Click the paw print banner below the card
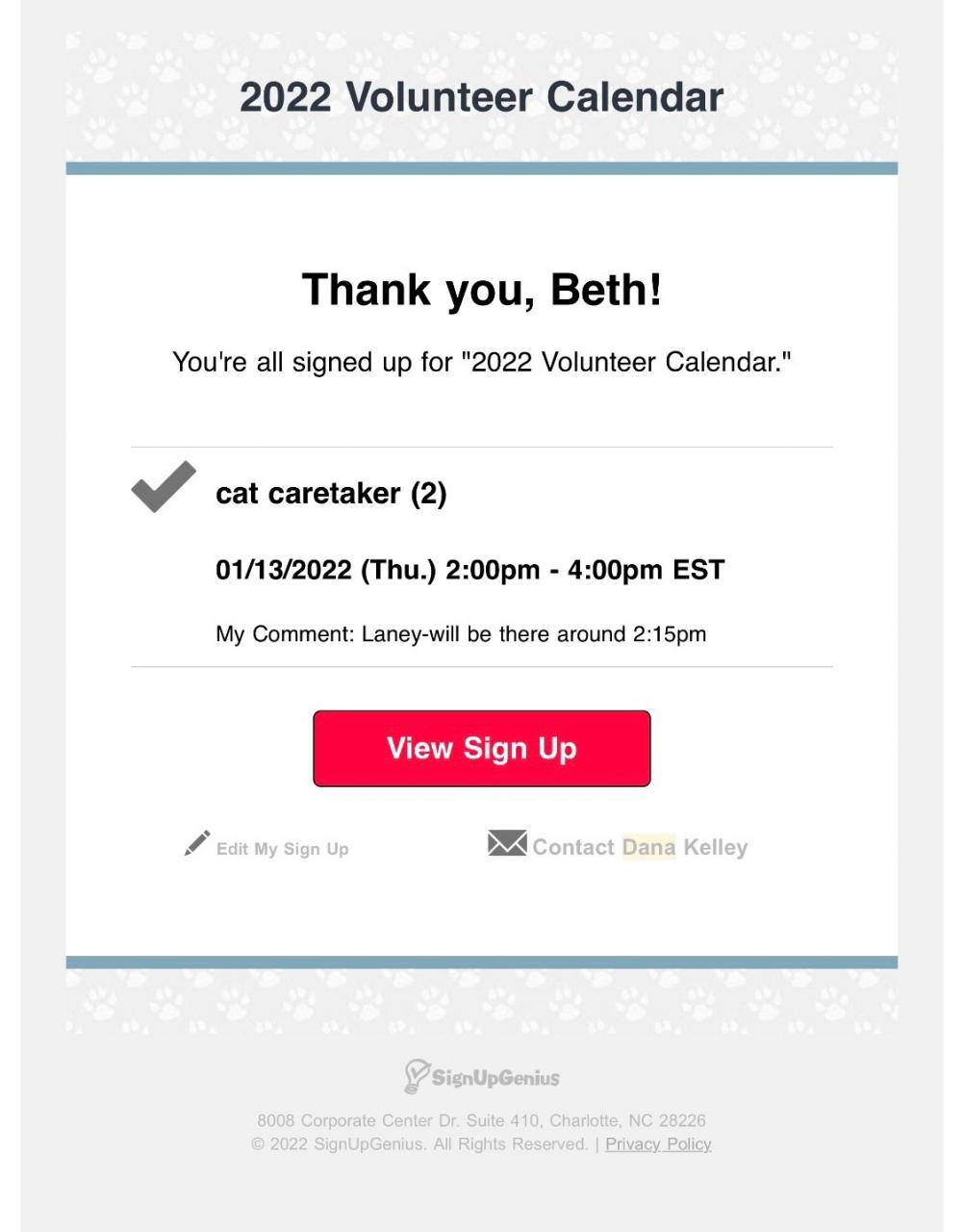This screenshot has height=1232, width=964. (481, 1002)
